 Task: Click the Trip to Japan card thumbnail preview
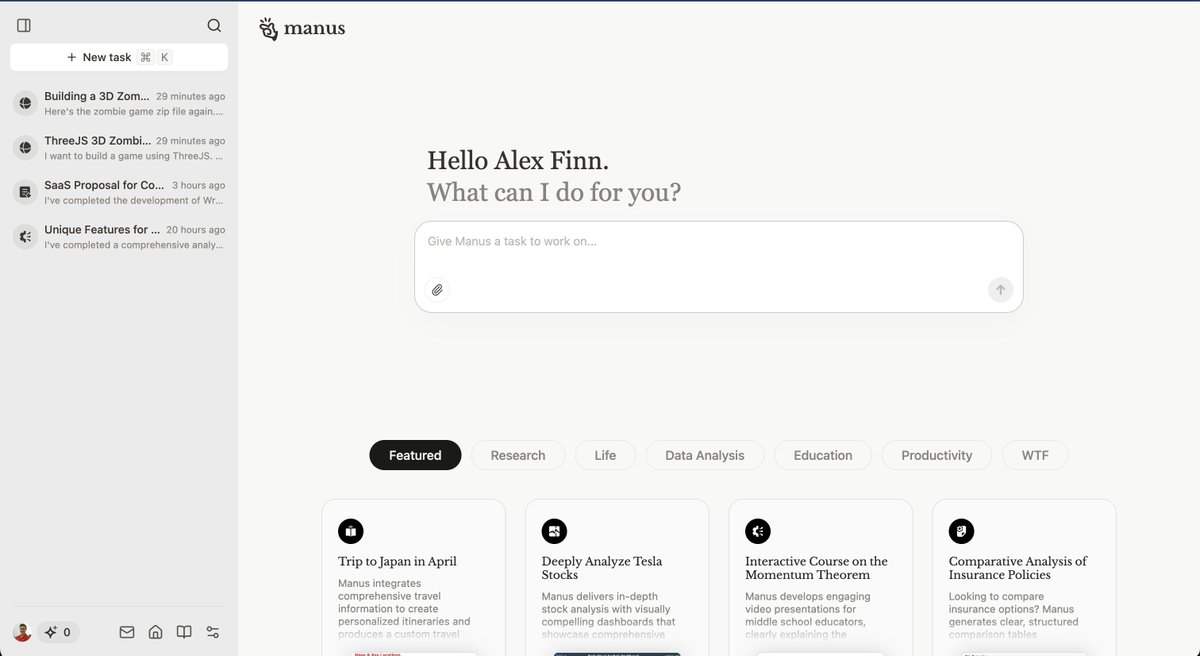[x=413, y=654]
